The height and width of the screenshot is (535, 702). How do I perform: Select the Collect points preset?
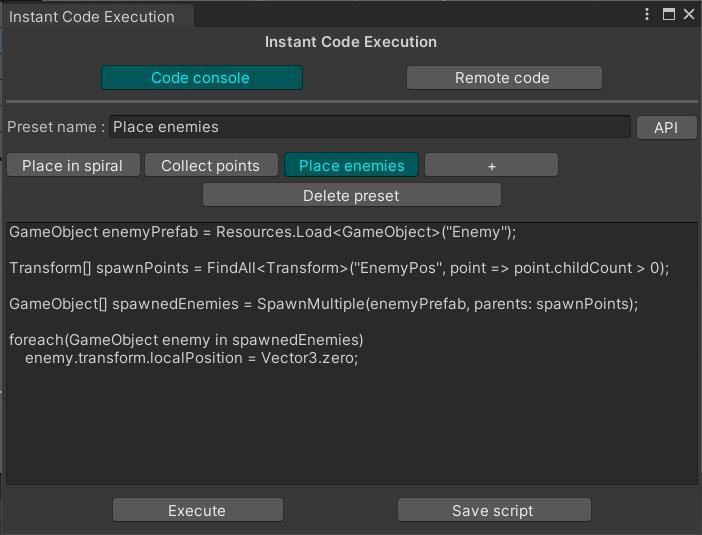[211, 166]
